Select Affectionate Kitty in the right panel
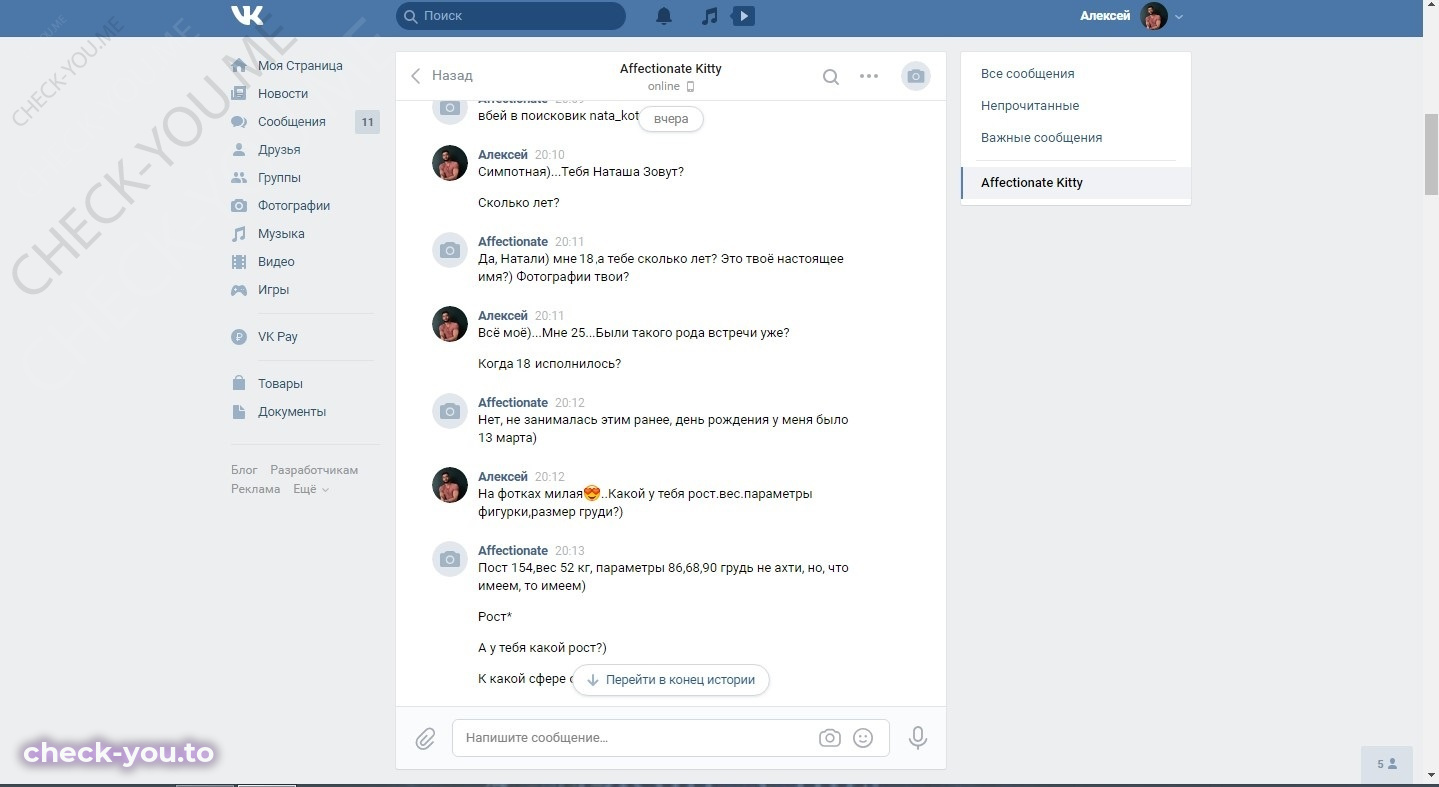Viewport: 1439px width, 787px height. click(x=1076, y=183)
